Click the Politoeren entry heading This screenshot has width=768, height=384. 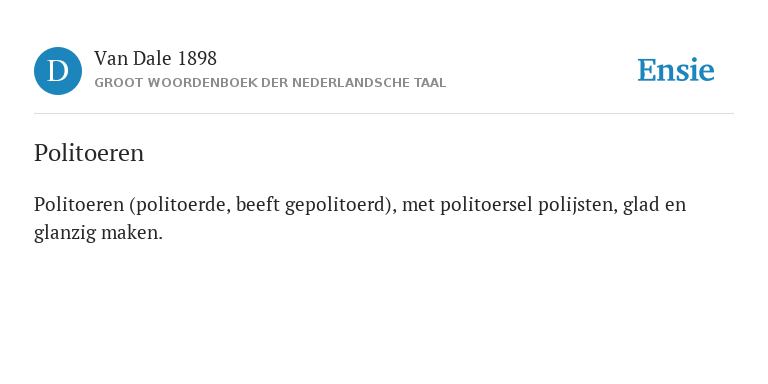tap(89, 153)
